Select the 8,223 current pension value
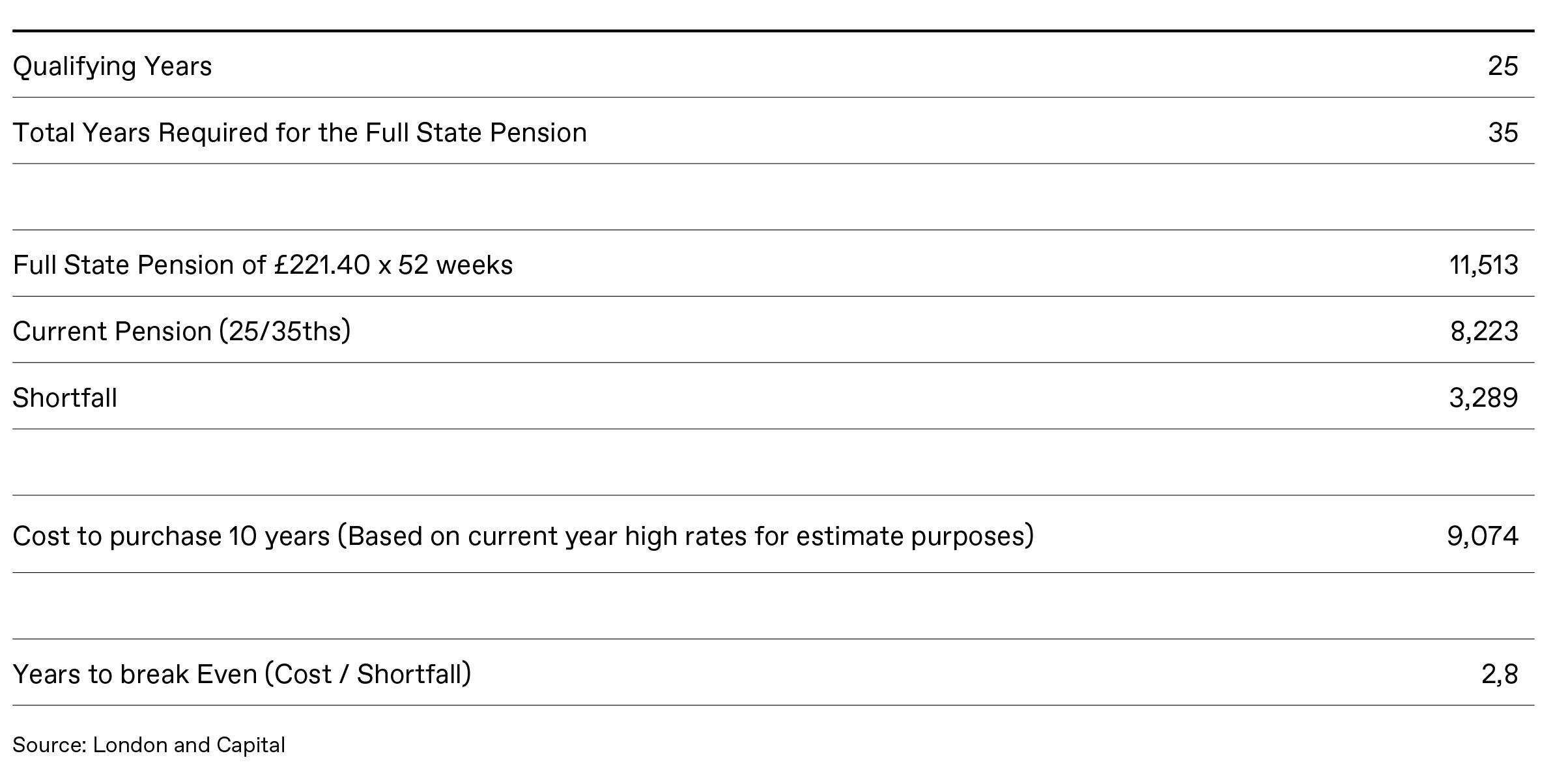The width and height of the screenshot is (1568, 775). (1485, 332)
